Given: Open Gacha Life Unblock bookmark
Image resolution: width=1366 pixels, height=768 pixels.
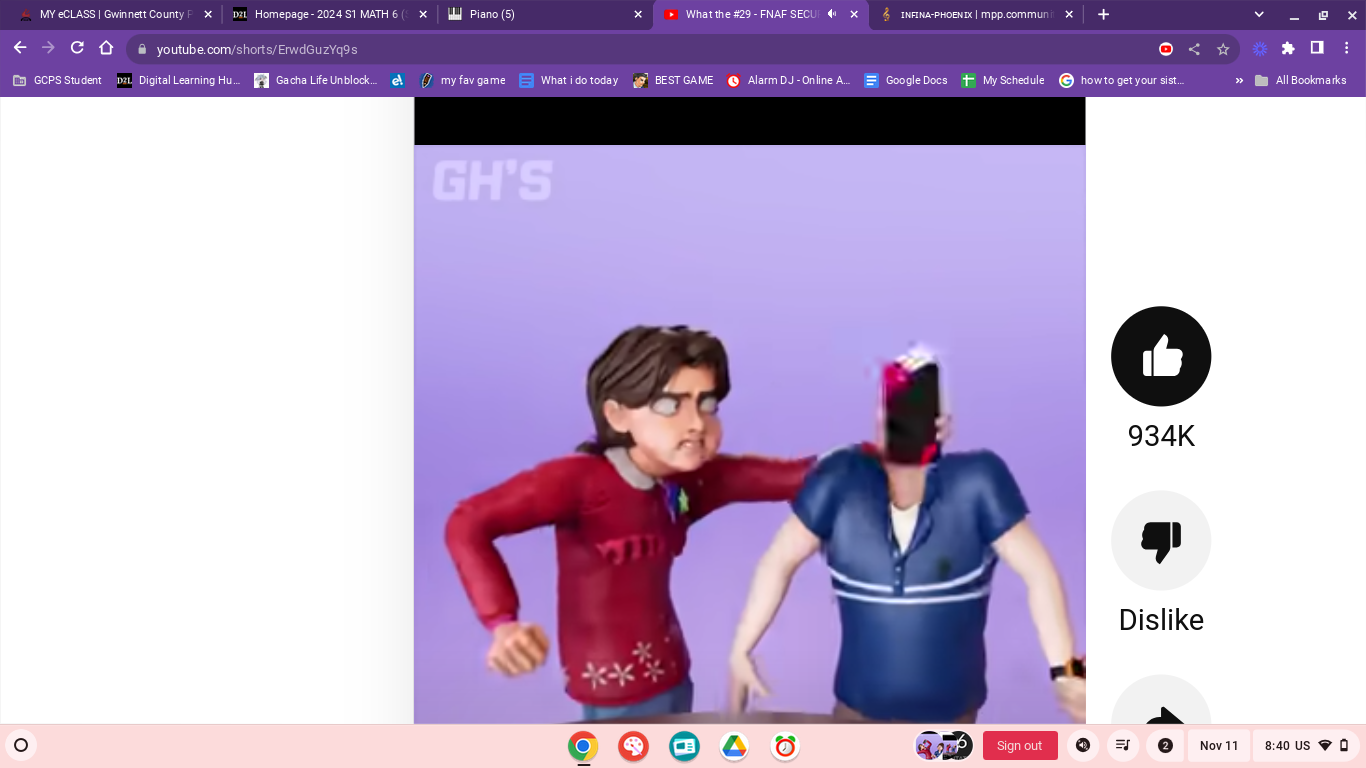Looking at the screenshot, I should tap(316, 80).
